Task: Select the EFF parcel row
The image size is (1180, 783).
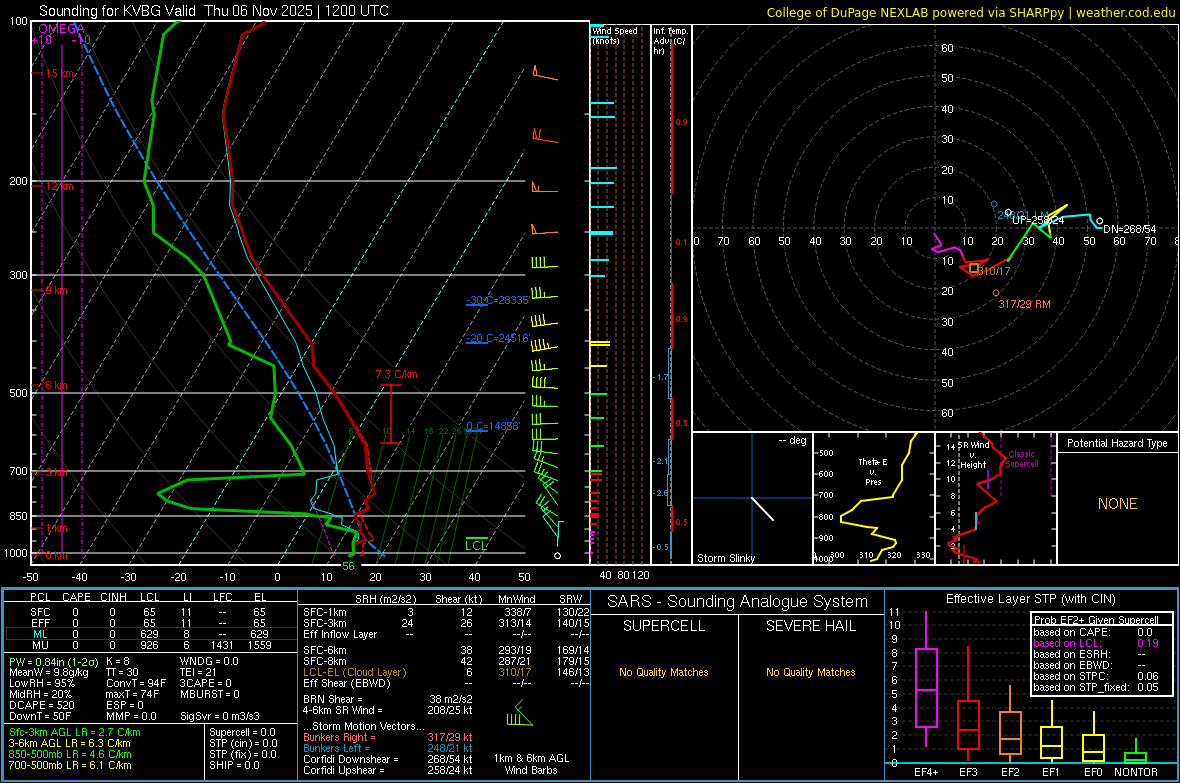Action: [x=150, y=623]
